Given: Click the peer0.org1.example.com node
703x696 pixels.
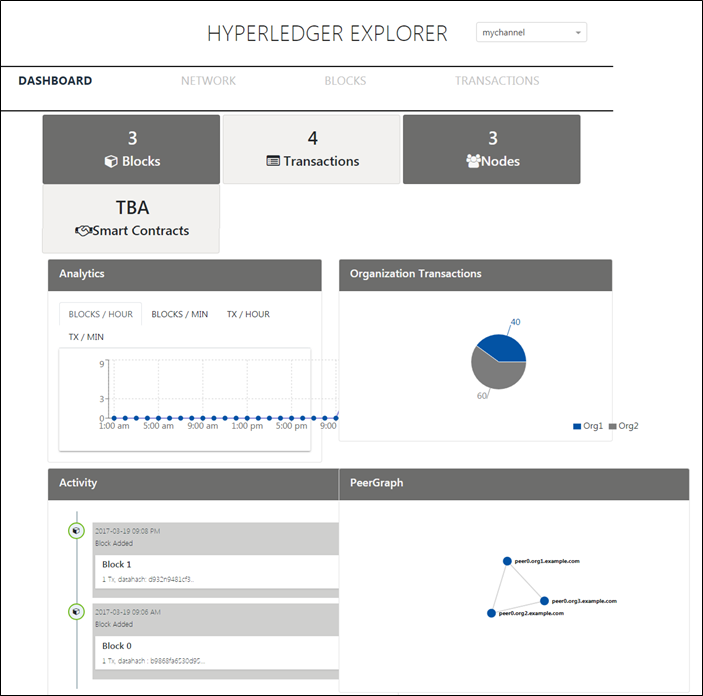Looking at the screenshot, I should pos(507,561).
